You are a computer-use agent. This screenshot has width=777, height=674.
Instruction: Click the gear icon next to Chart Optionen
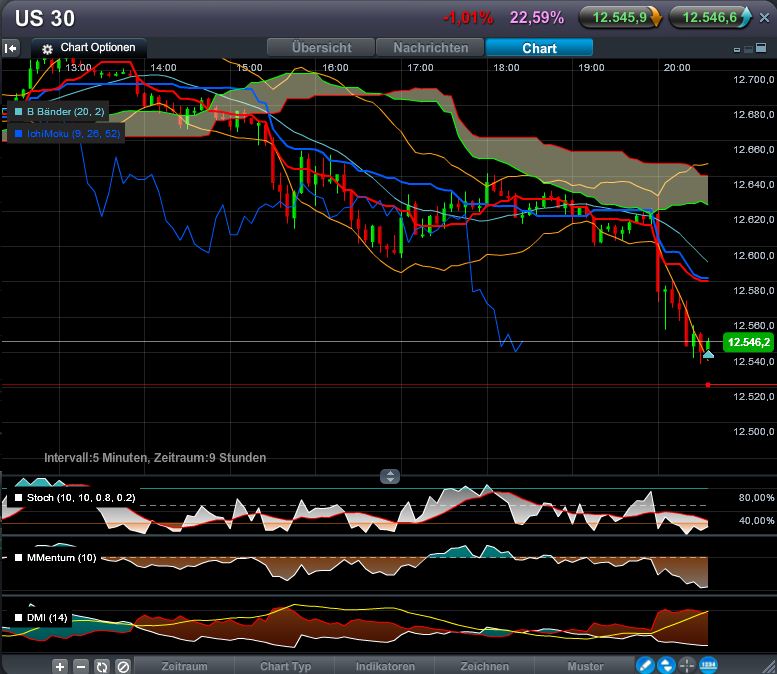click(x=47, y=49)
